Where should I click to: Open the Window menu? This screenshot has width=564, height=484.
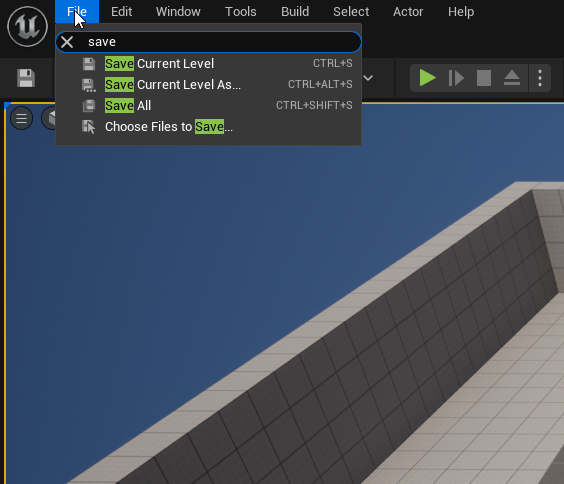coord(178,12)
